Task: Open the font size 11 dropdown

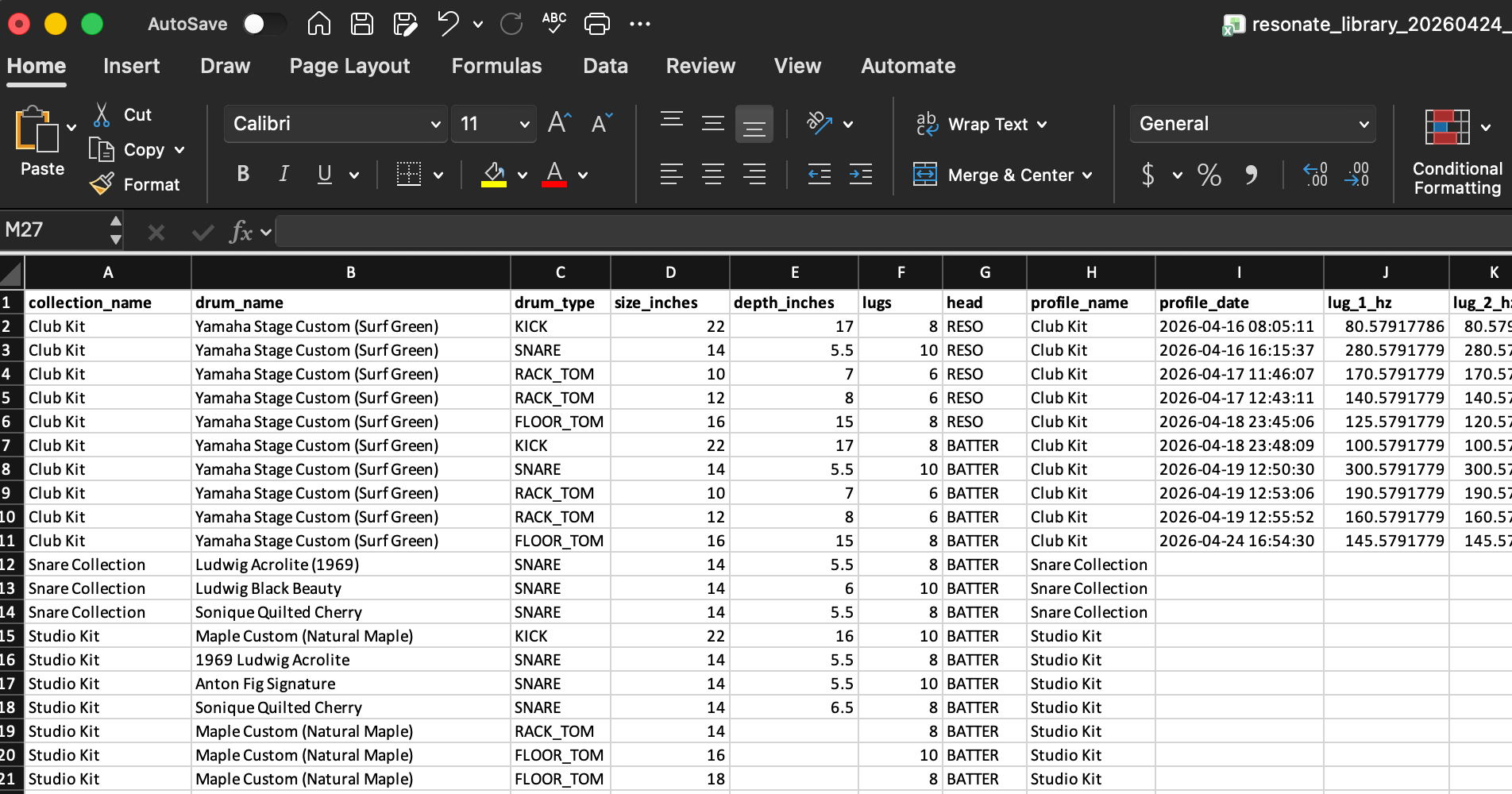Action: (x=524, y=125)
